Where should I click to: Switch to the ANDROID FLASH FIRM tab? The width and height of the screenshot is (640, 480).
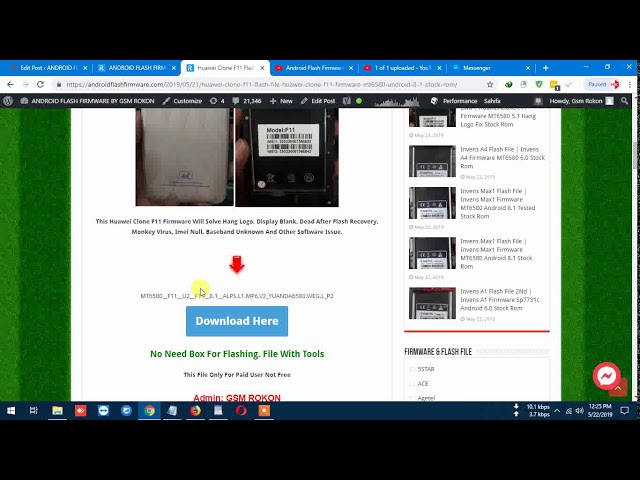click(138, 68)
